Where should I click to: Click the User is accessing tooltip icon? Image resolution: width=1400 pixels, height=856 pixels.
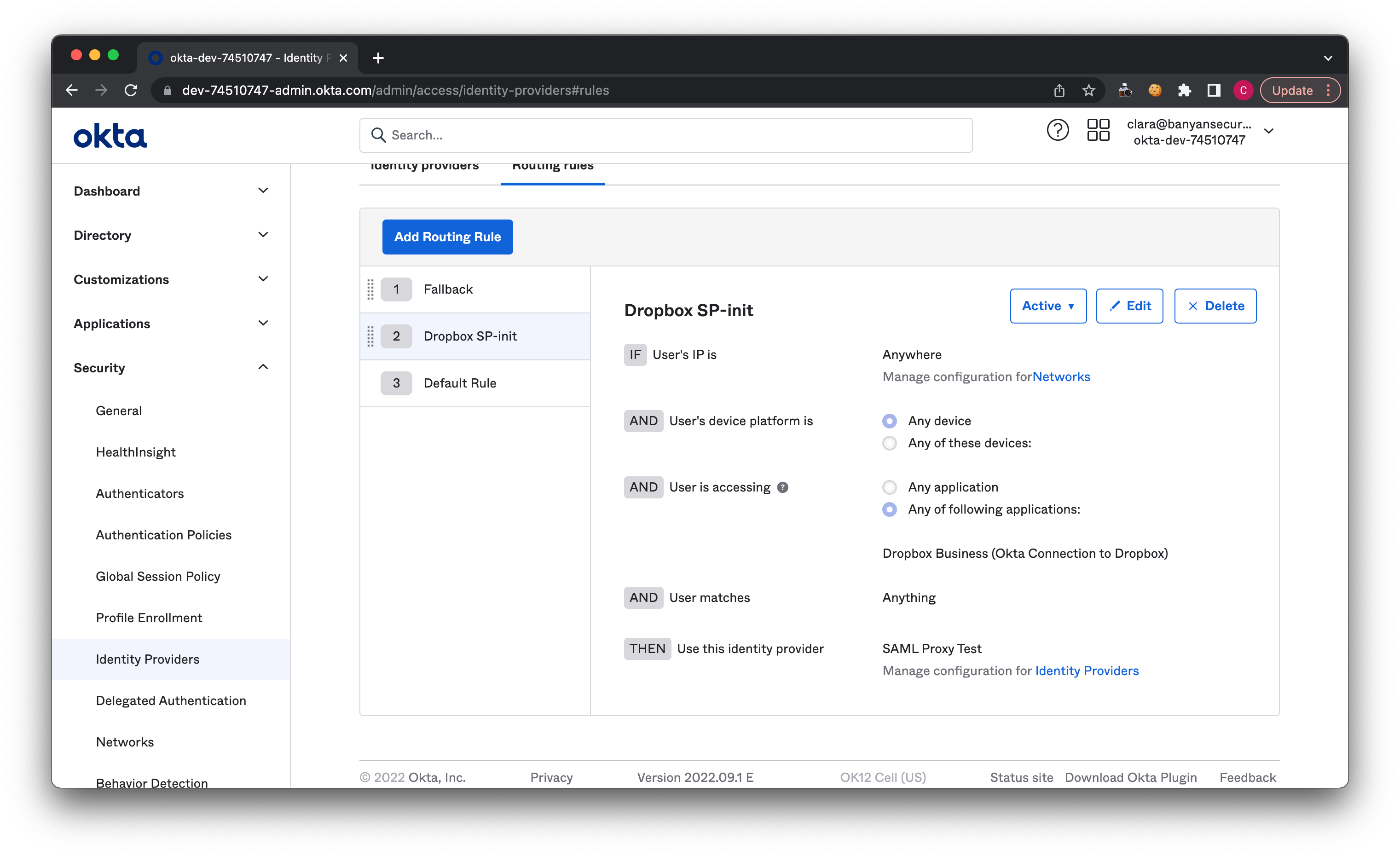[x=782, y=487]
